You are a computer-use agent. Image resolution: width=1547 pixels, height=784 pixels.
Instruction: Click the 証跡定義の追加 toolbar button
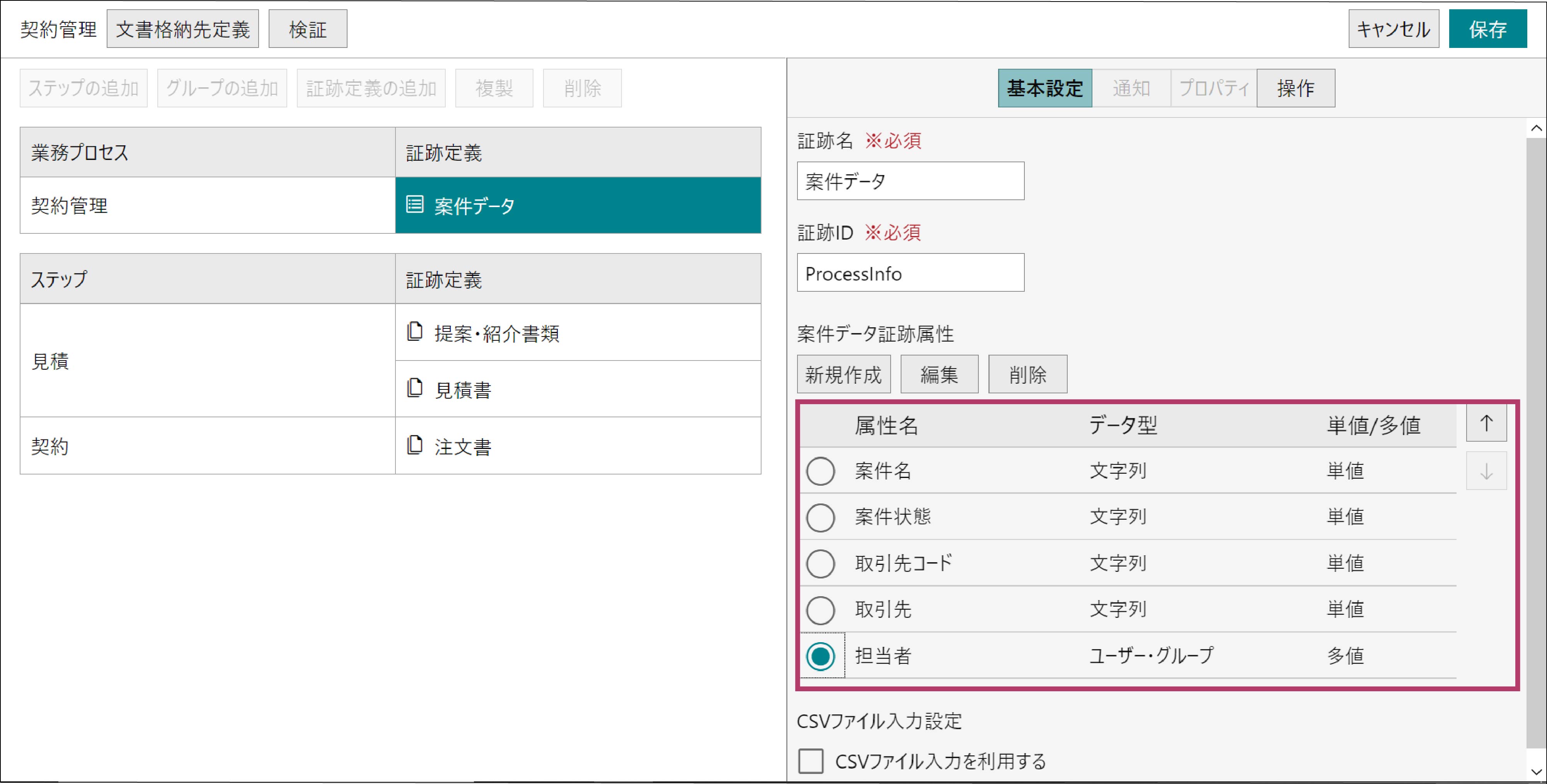pyautogui.click(x=371, y=88)
